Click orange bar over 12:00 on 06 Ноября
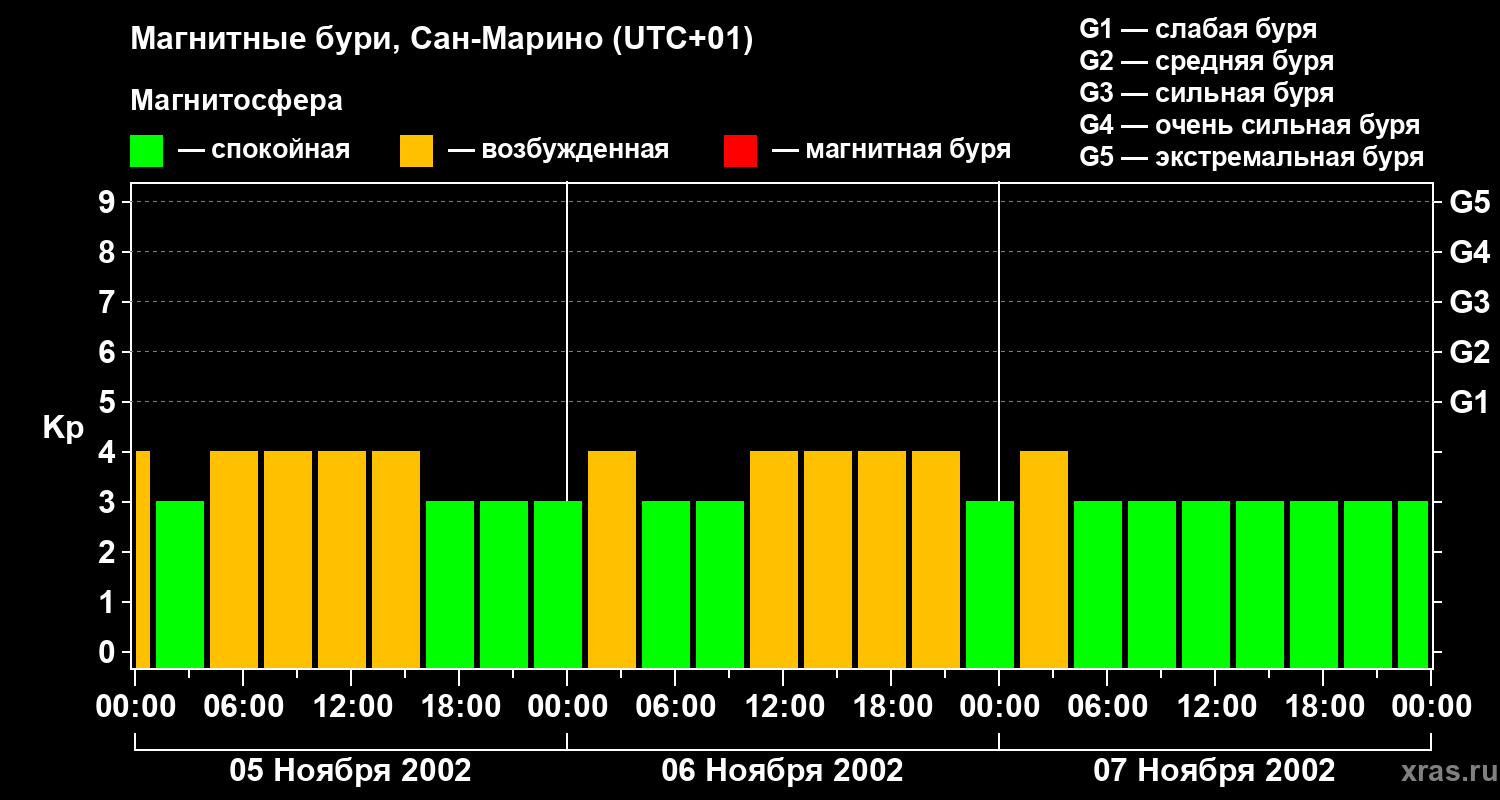The height and width of the screenshot is (800, 1500). tap(774, 559)
